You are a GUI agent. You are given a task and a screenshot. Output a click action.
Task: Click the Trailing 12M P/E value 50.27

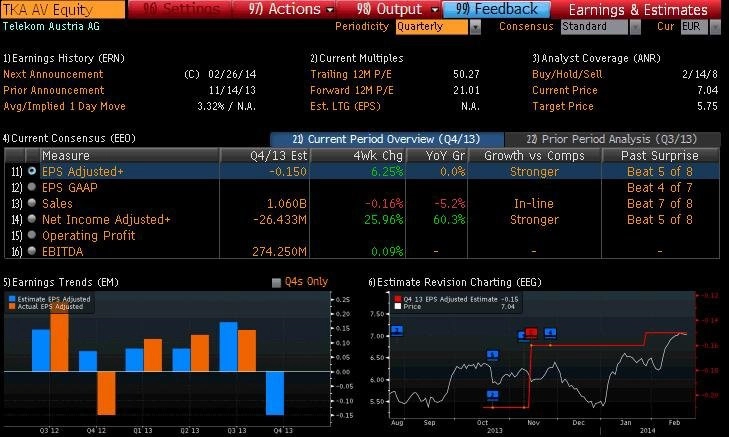(466, 74)
